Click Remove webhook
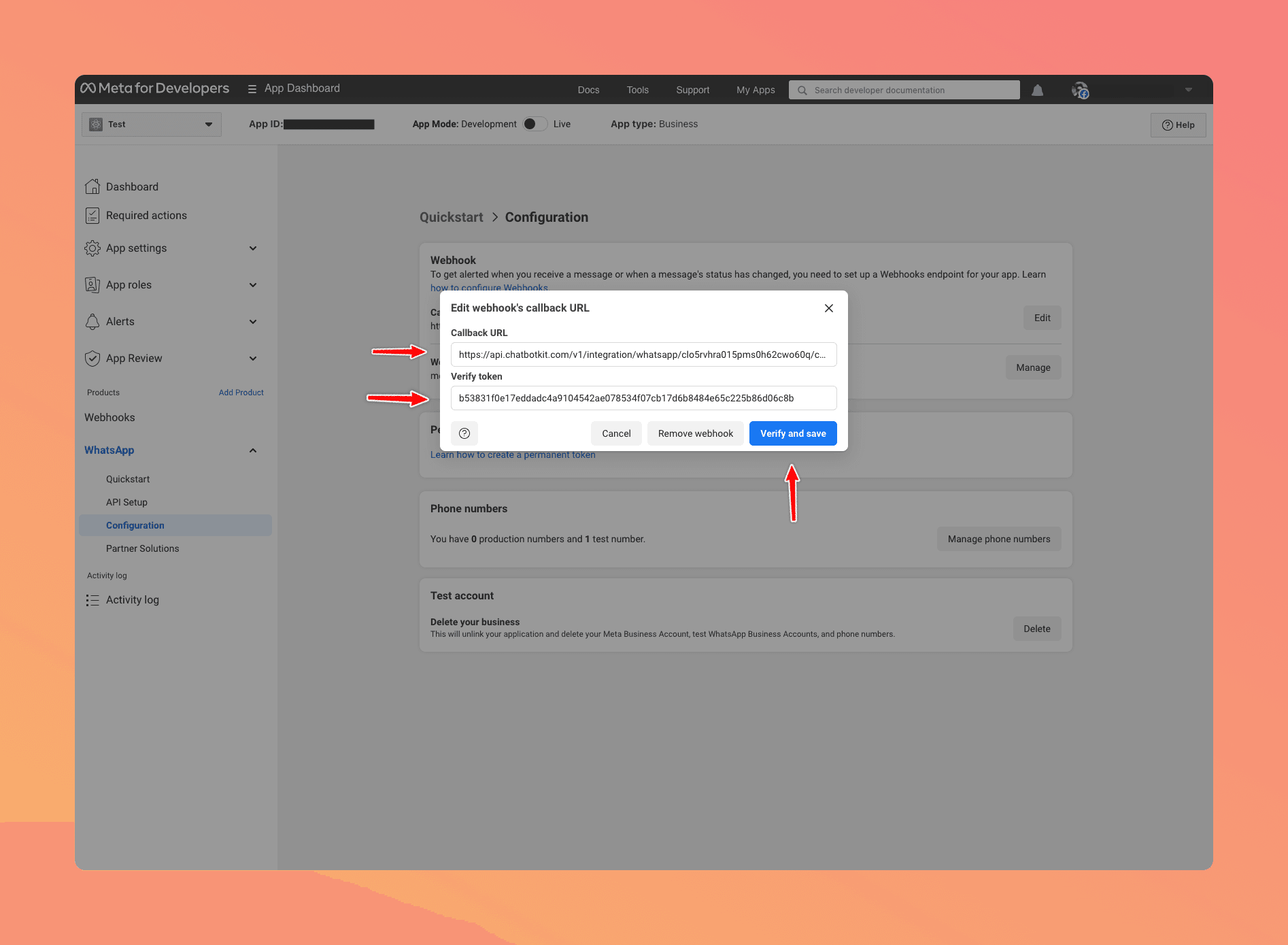Viewport: 1288px width, 945px height. click(x=696, y=433)
